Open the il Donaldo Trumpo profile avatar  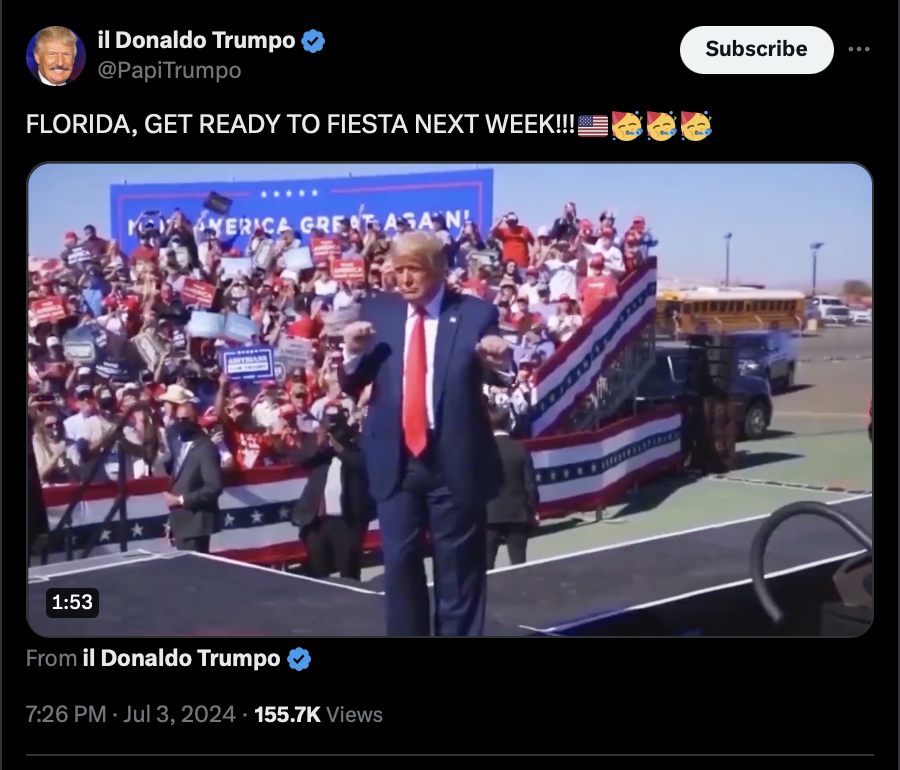56,56
